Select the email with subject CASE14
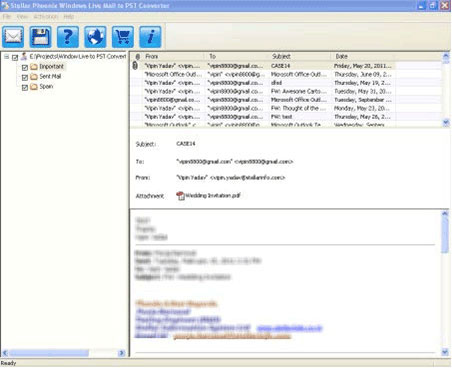Image resolution: width=452 pixels, height=368 pixels. (x=263, y=66)
